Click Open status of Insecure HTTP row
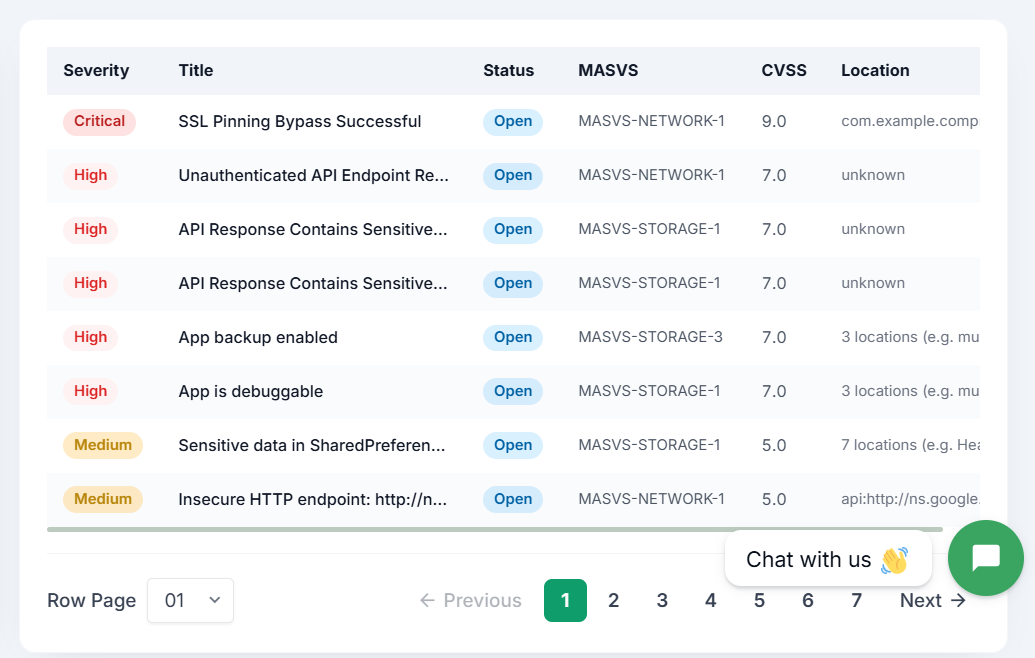 click(513, 500)
